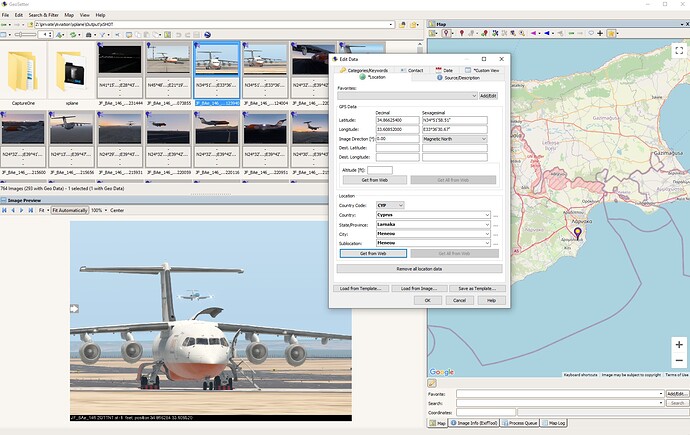Switch to Custom View tab

(482, 70)
